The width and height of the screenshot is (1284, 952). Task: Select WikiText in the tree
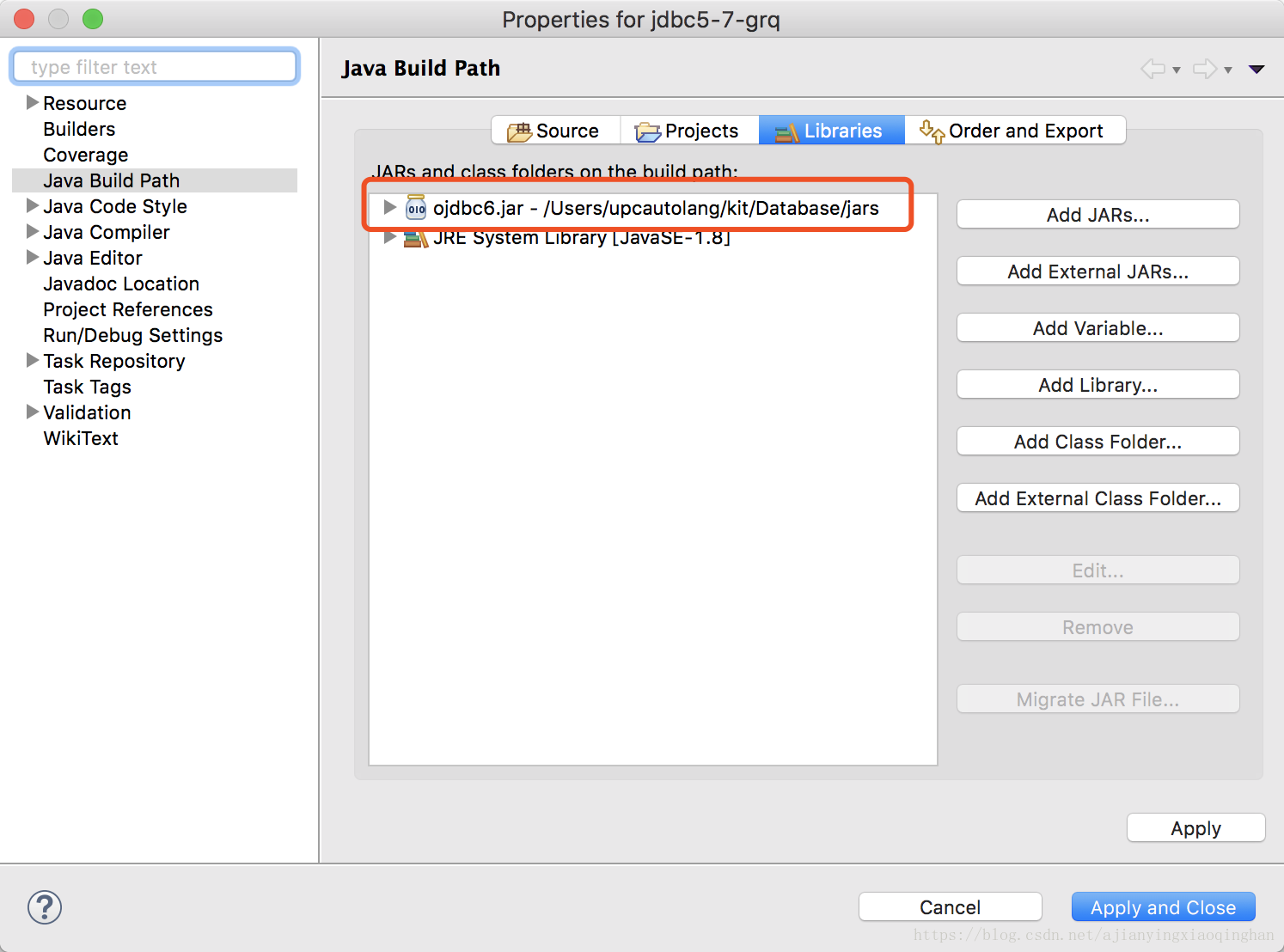(81, 438)
